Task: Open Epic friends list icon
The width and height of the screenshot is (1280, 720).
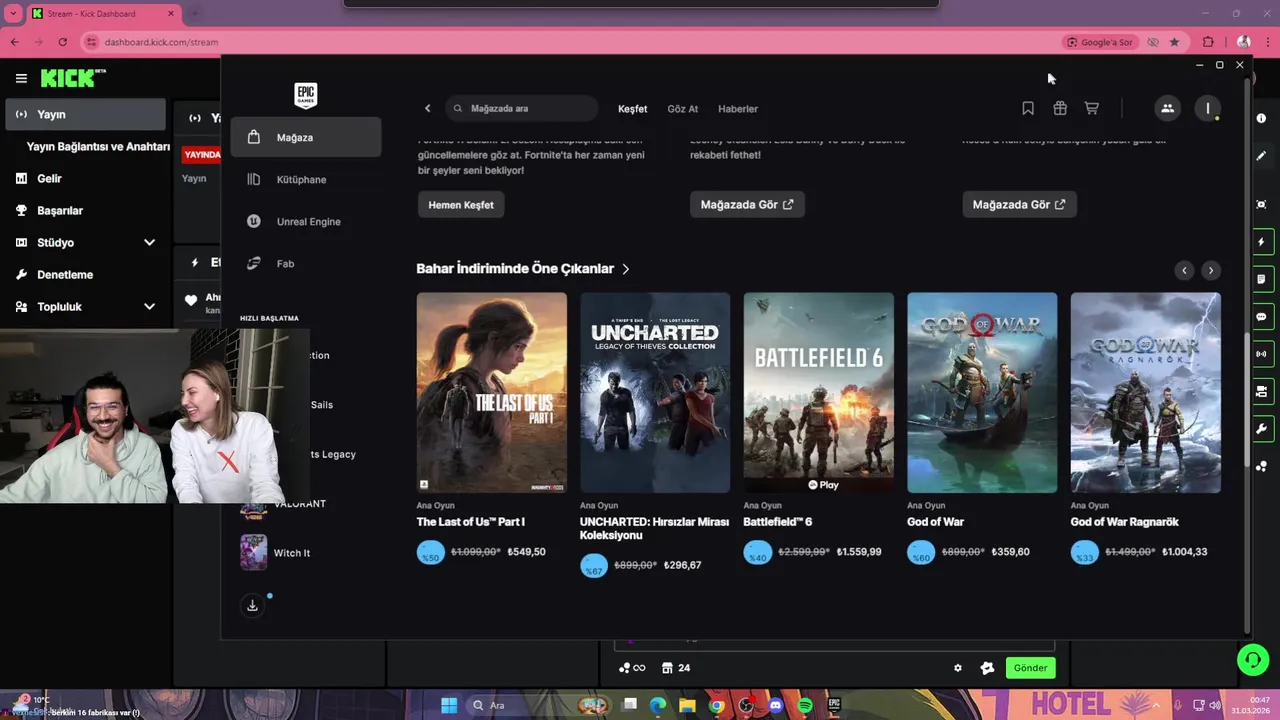Action: pyautogui.click(x=1167, y=108)
